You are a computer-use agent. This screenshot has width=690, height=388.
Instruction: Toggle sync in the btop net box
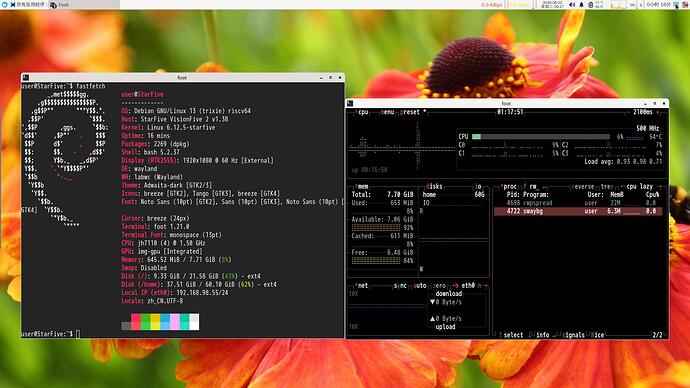point(400,286)
